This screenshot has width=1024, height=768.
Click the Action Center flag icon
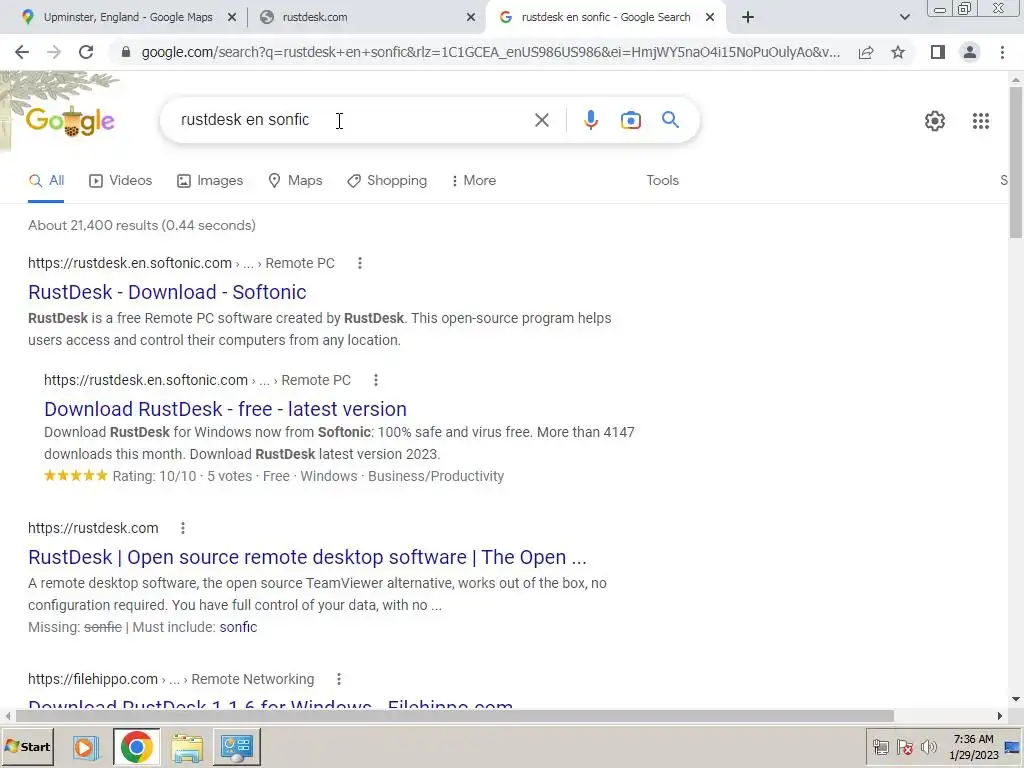(x=904, y=746)
